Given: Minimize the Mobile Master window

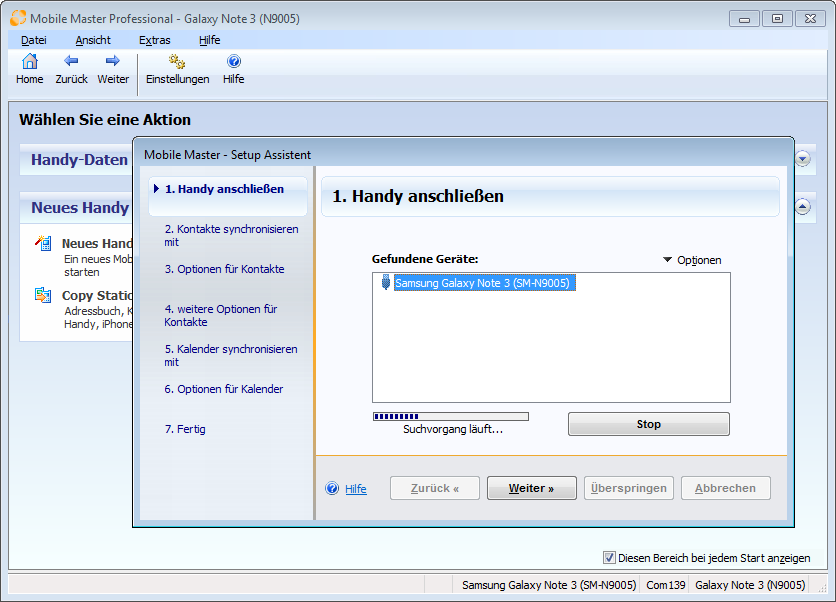Looking at the screenshot, I should click(x=744, y=19).
